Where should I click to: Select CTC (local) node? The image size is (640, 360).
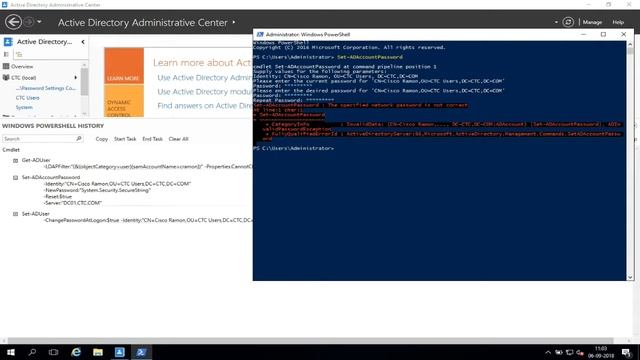pos(24,78)
